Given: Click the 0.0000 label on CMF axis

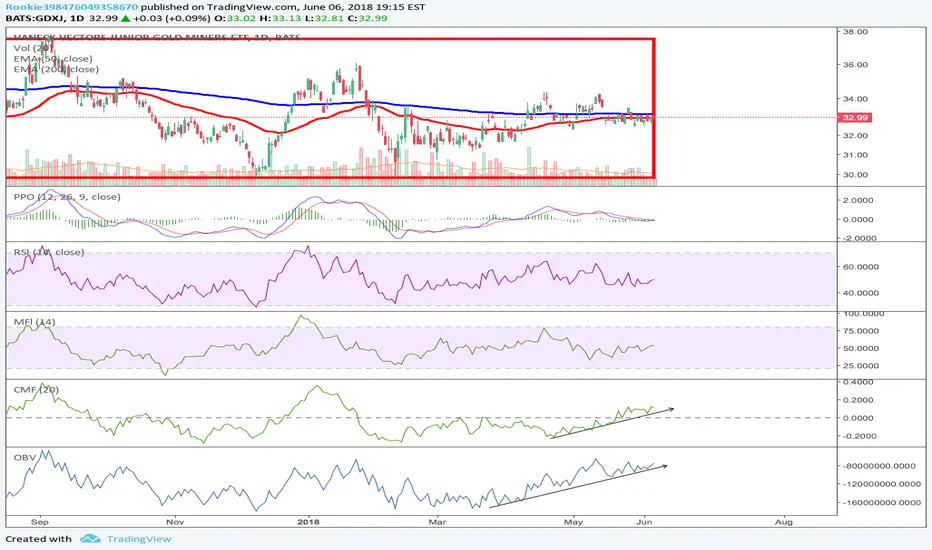Looking at the screenshot, I should click(859, 418).
